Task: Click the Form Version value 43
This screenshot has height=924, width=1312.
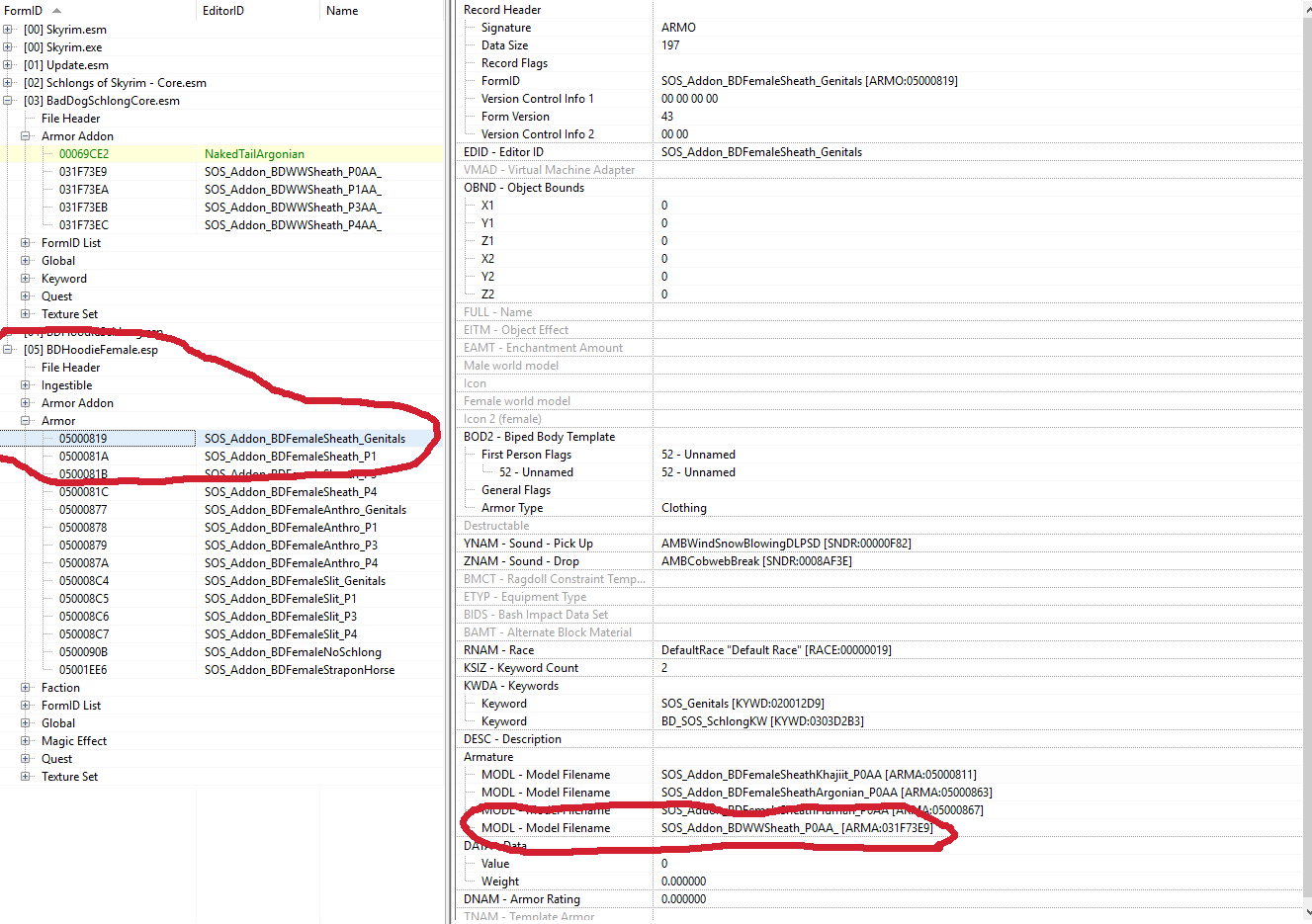Action: (x=667, y=117)
